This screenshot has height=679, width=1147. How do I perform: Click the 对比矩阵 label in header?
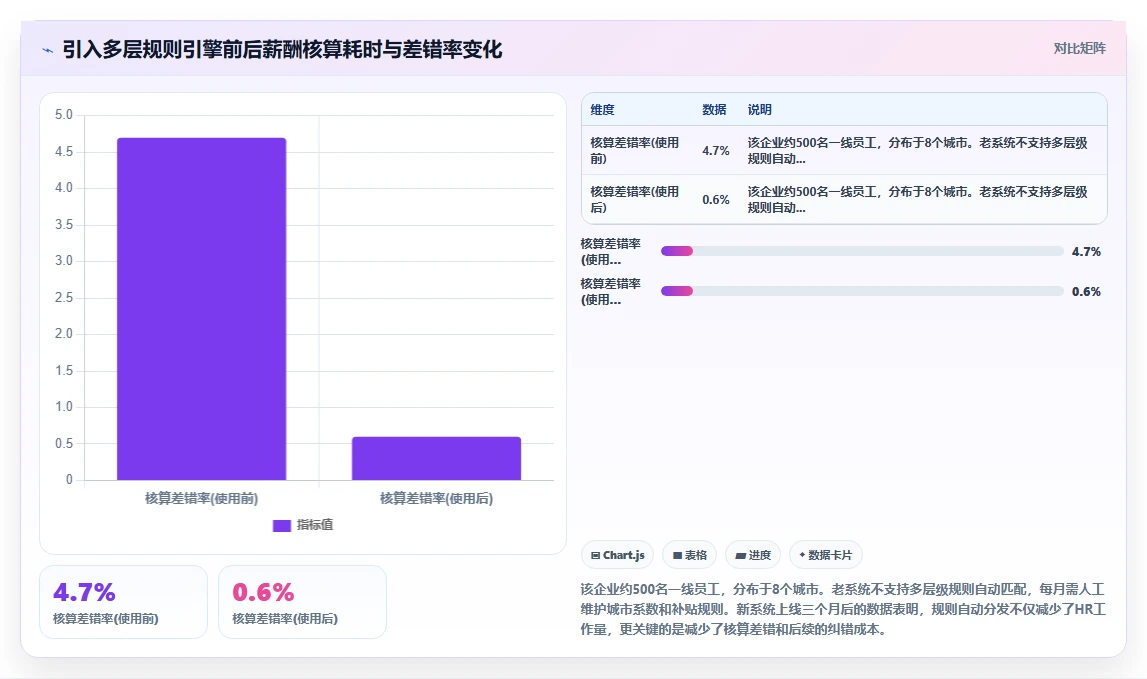[1079, 48]
